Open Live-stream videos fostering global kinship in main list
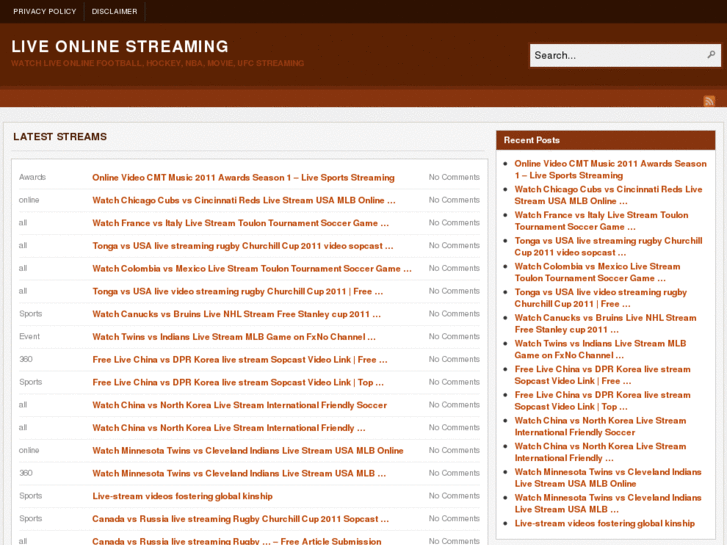The height and width of the screenshot is (545, 727). tap(182, 496)
